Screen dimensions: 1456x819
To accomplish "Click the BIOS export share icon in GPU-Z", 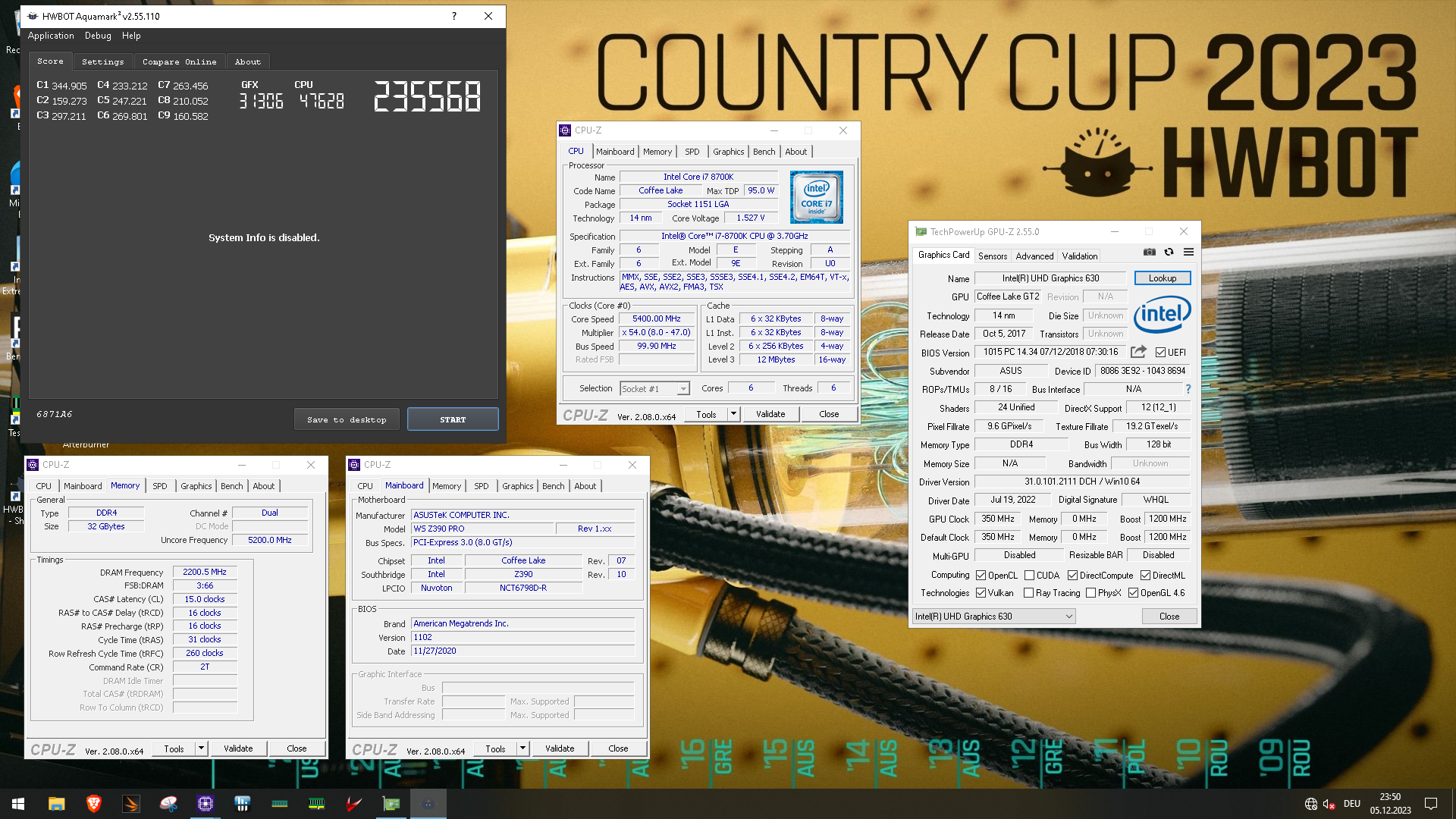I will click(x=1138, y=352).
